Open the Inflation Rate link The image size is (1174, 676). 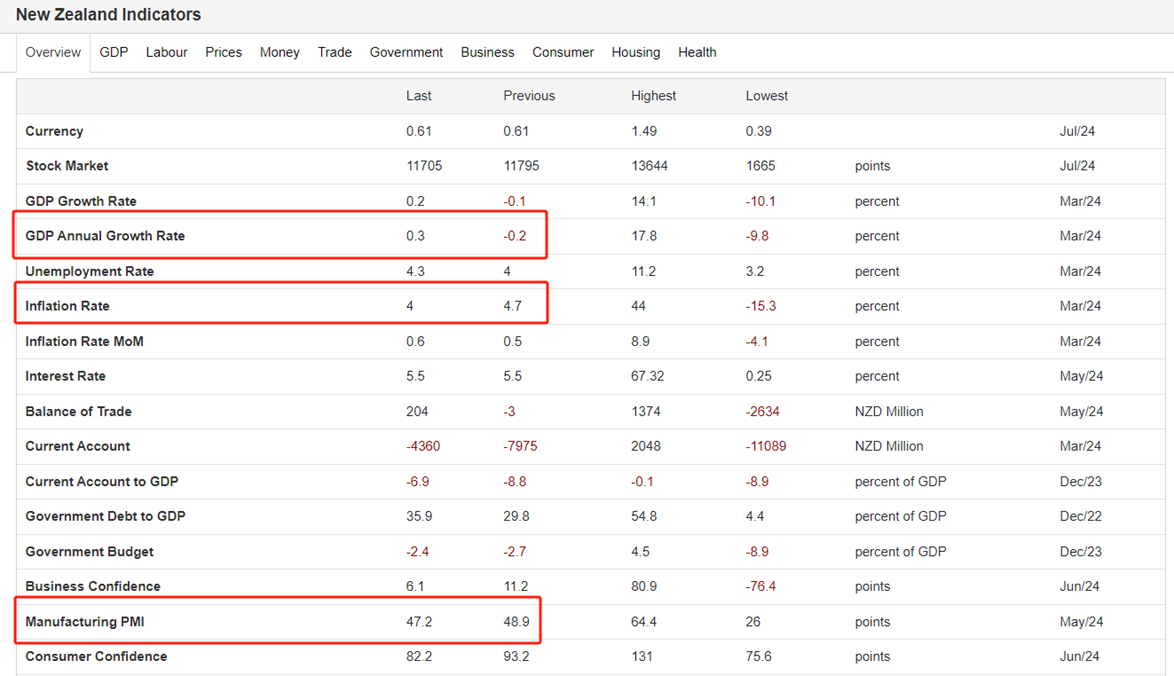pos(67,305)
